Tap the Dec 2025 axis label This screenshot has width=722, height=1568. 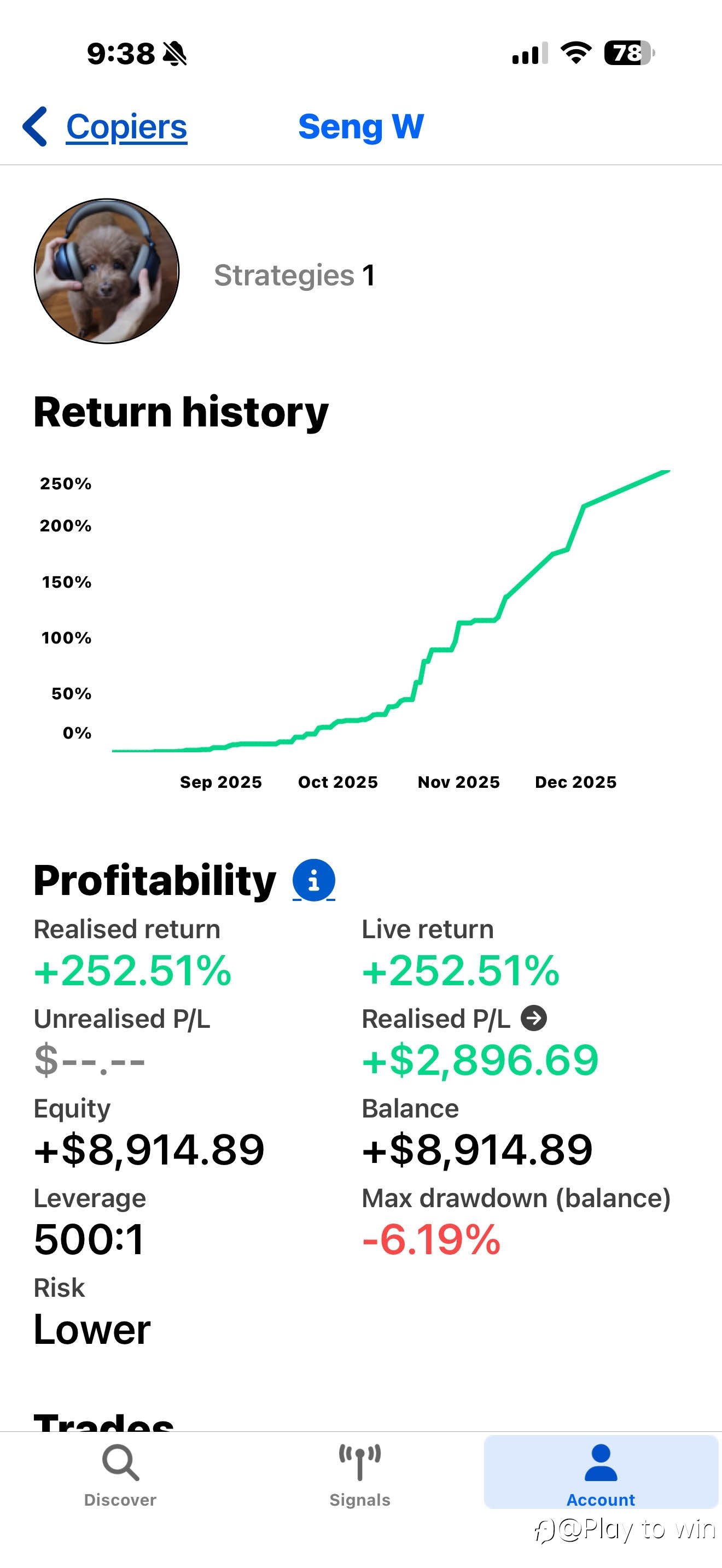coord(575,782)
